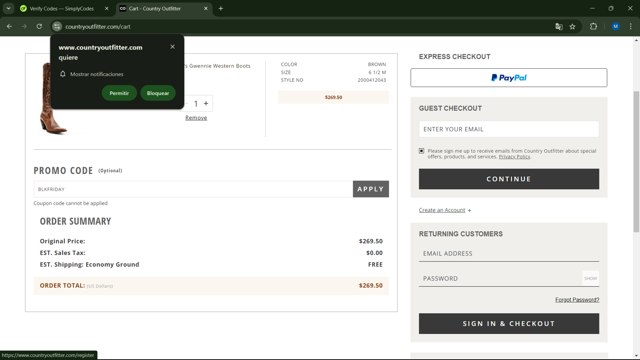Image resolution: width=640 pixels, height=360 pixels.
Task: Go forward to the next page
Action: 24,27
